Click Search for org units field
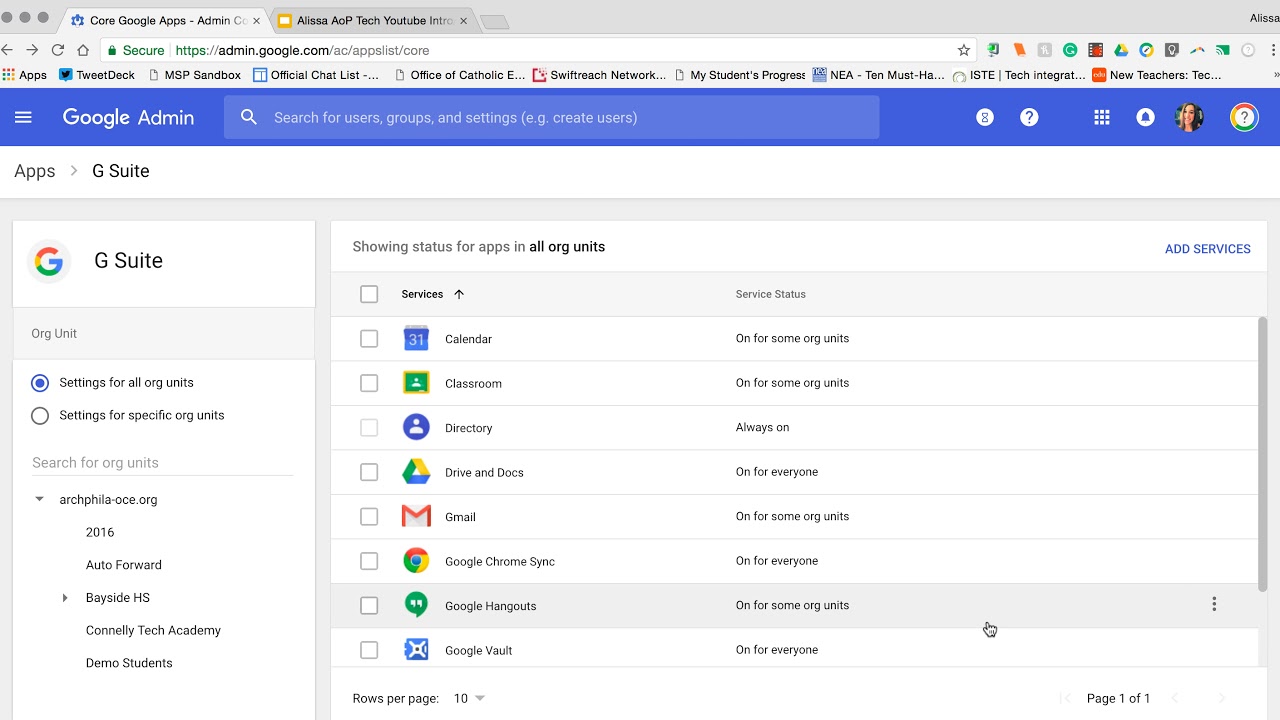 tap(162, 463)
